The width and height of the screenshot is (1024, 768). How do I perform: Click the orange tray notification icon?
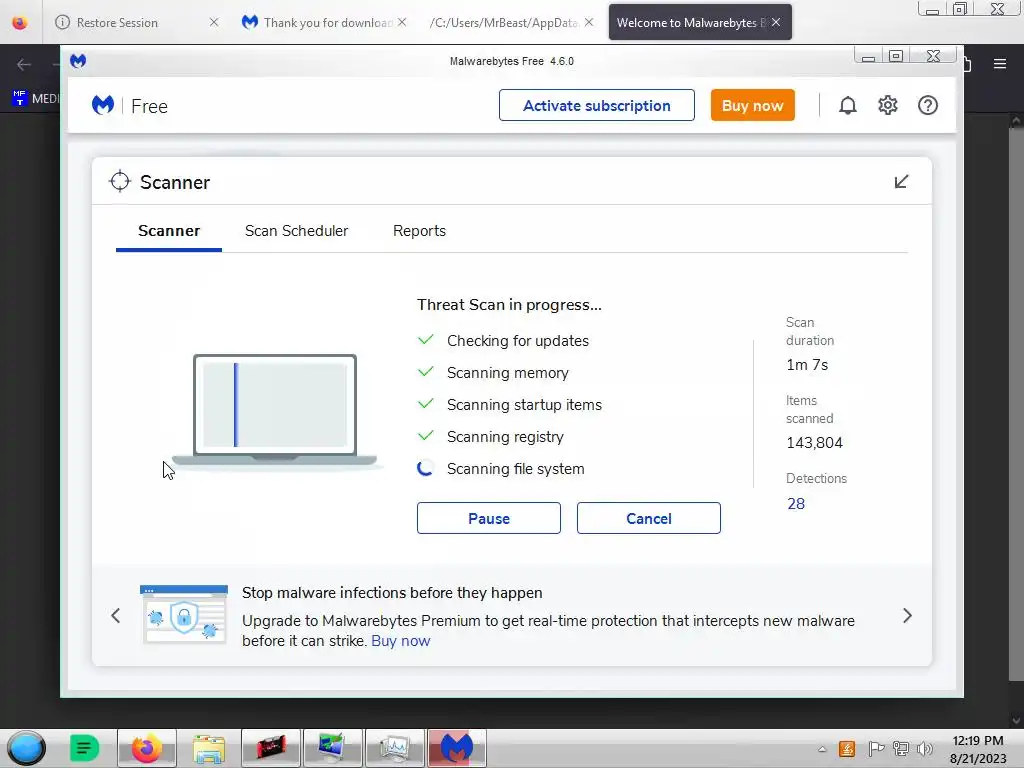[x=847, y=749]
